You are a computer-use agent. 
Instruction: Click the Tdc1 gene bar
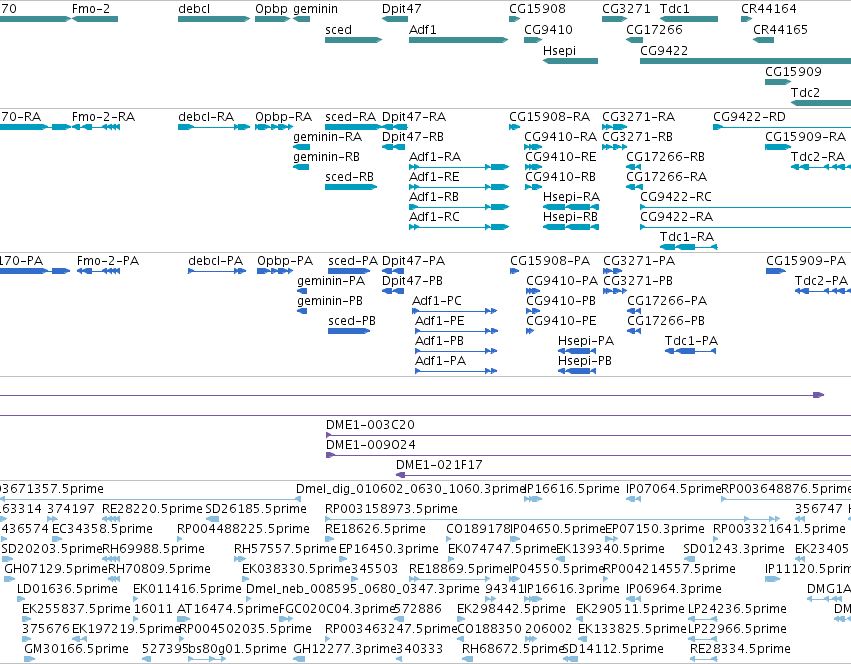tap(689, 19)
